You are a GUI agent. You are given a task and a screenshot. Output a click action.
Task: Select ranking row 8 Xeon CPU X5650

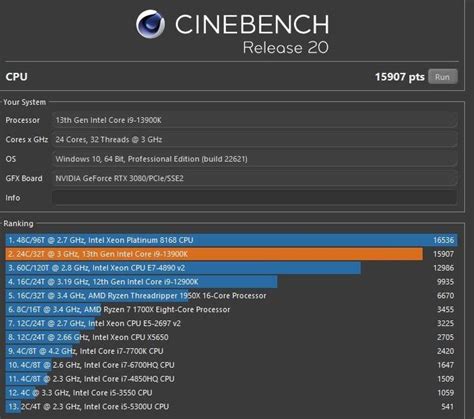pos(231,337)
